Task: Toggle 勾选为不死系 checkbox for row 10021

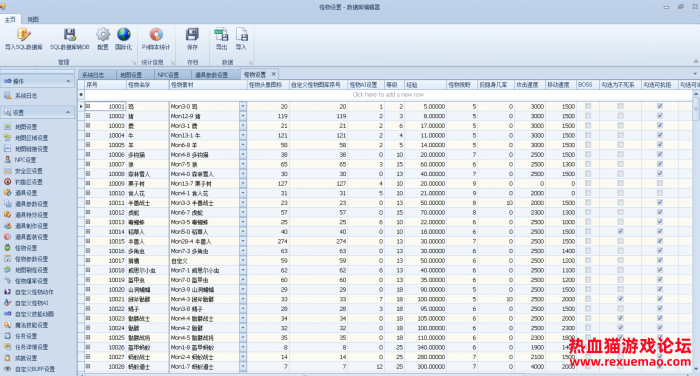Action: (x=621, y=299)
